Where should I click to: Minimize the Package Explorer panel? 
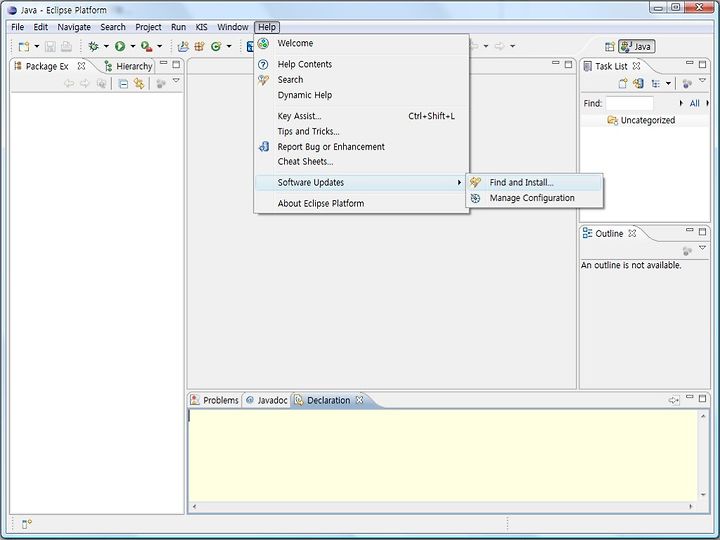tap(163, 63)
